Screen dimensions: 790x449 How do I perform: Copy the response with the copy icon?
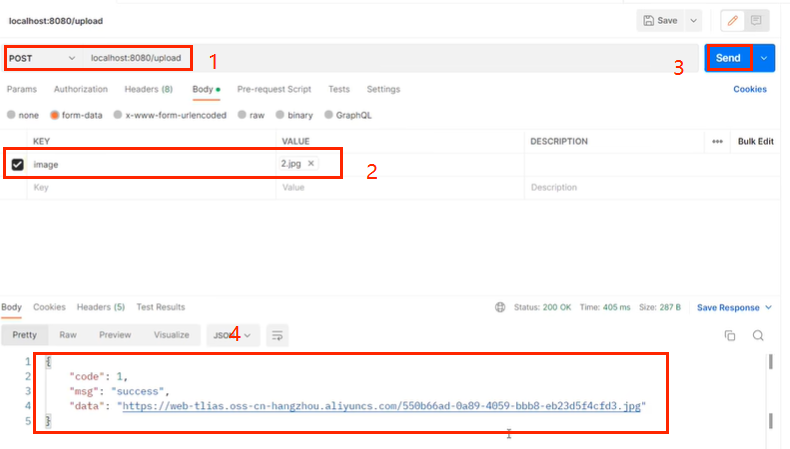coord(730,336)
